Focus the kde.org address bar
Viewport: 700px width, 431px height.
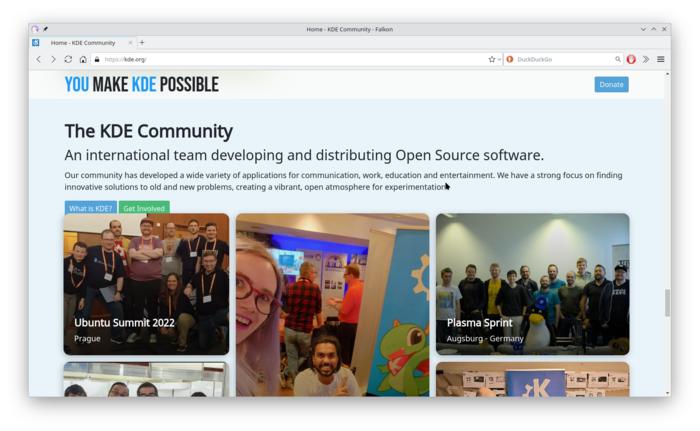pyautogui.click(x=295, y=59)
